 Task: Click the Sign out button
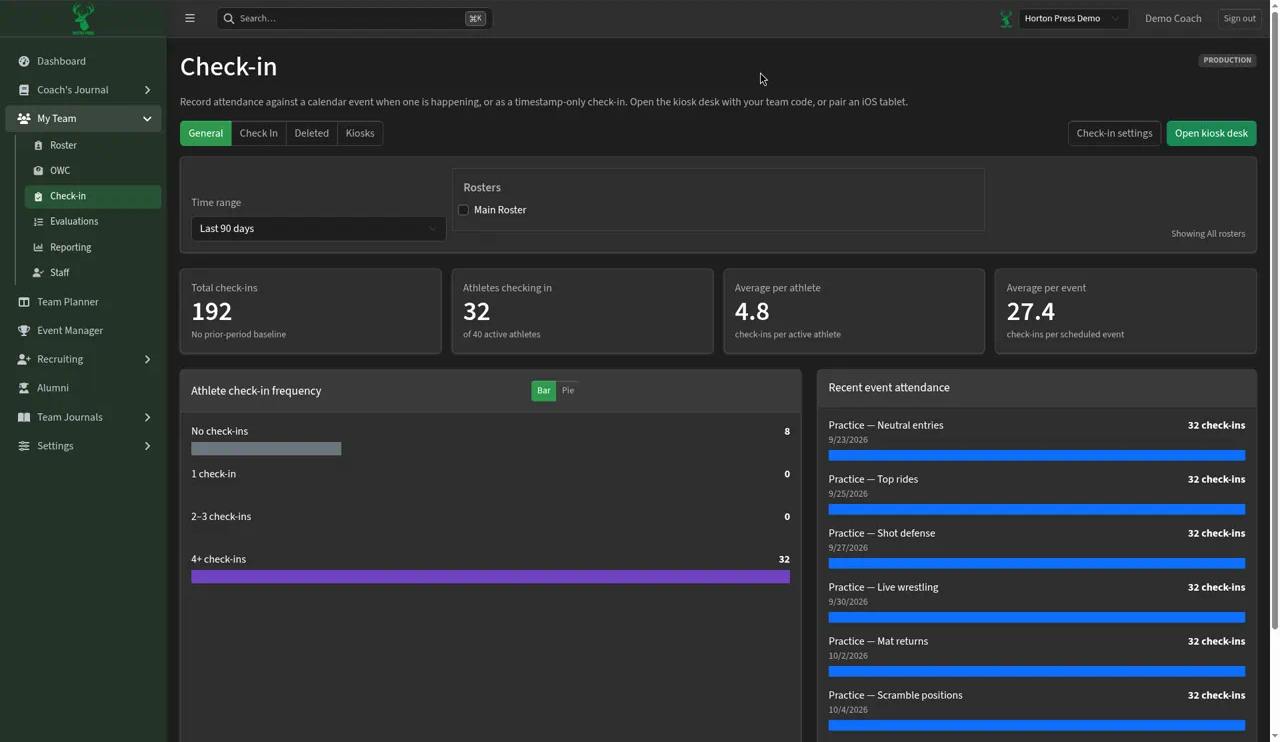[x=1239, y=18]
